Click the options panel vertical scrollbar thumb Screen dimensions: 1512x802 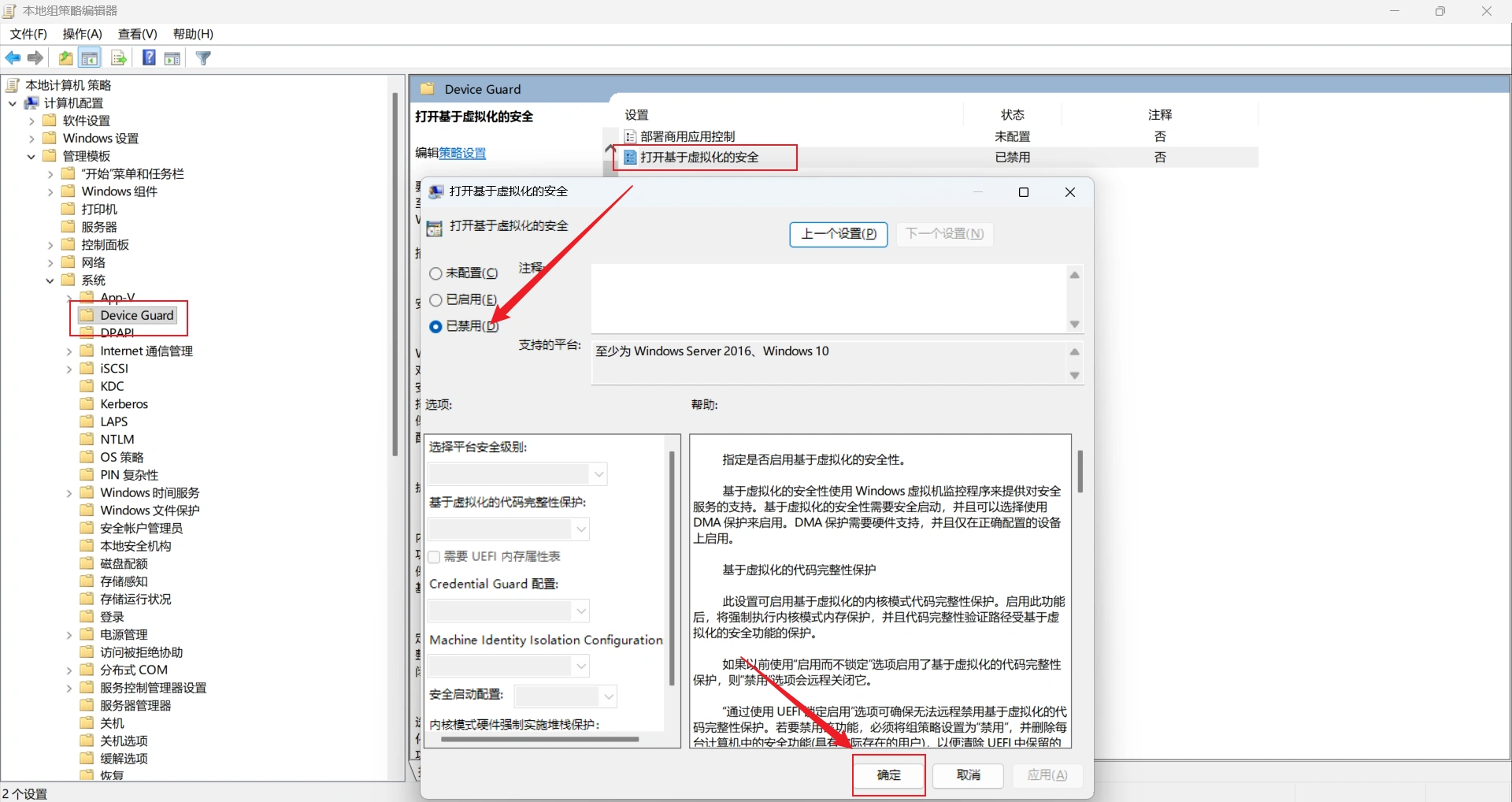672,567
